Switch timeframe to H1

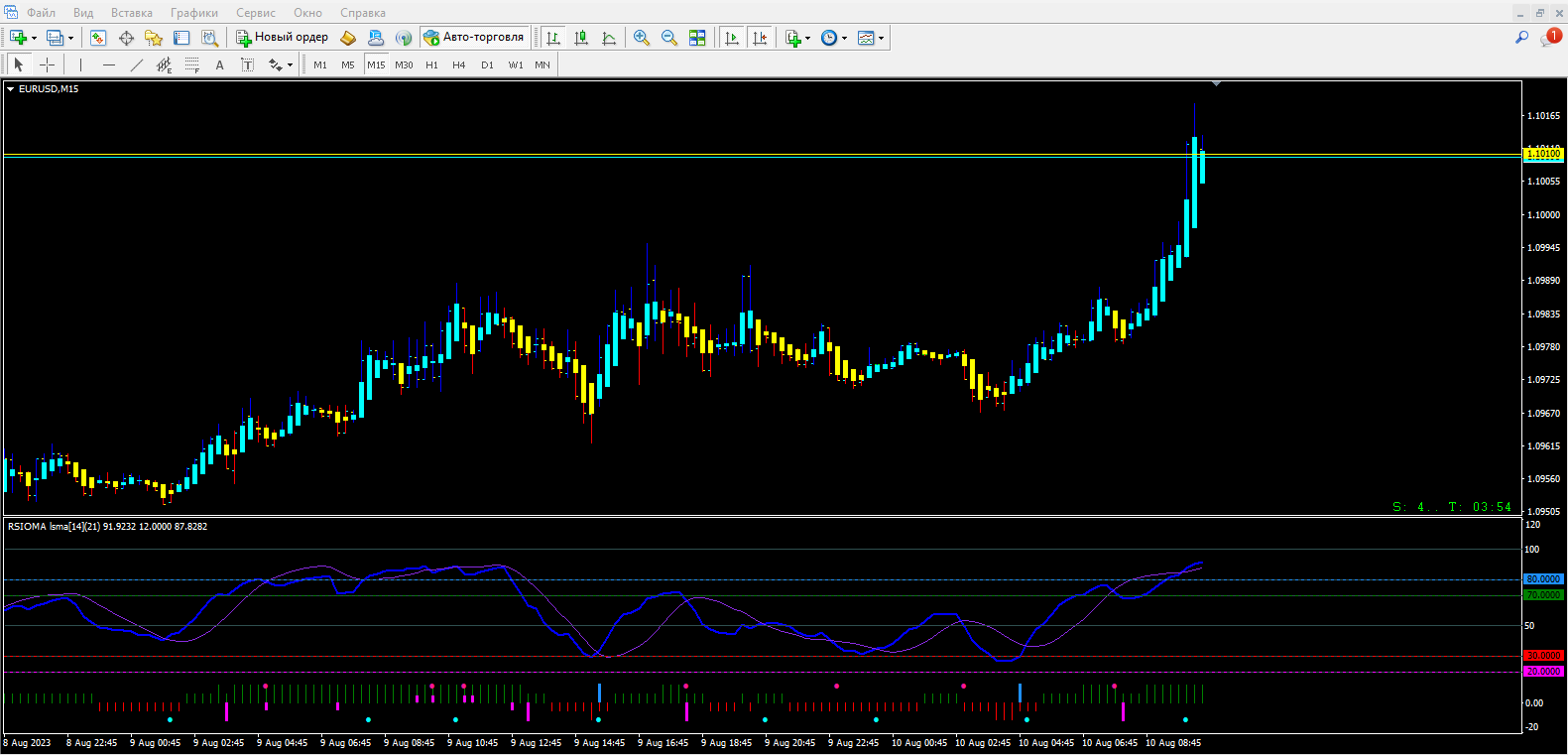[x=431, y=64]
